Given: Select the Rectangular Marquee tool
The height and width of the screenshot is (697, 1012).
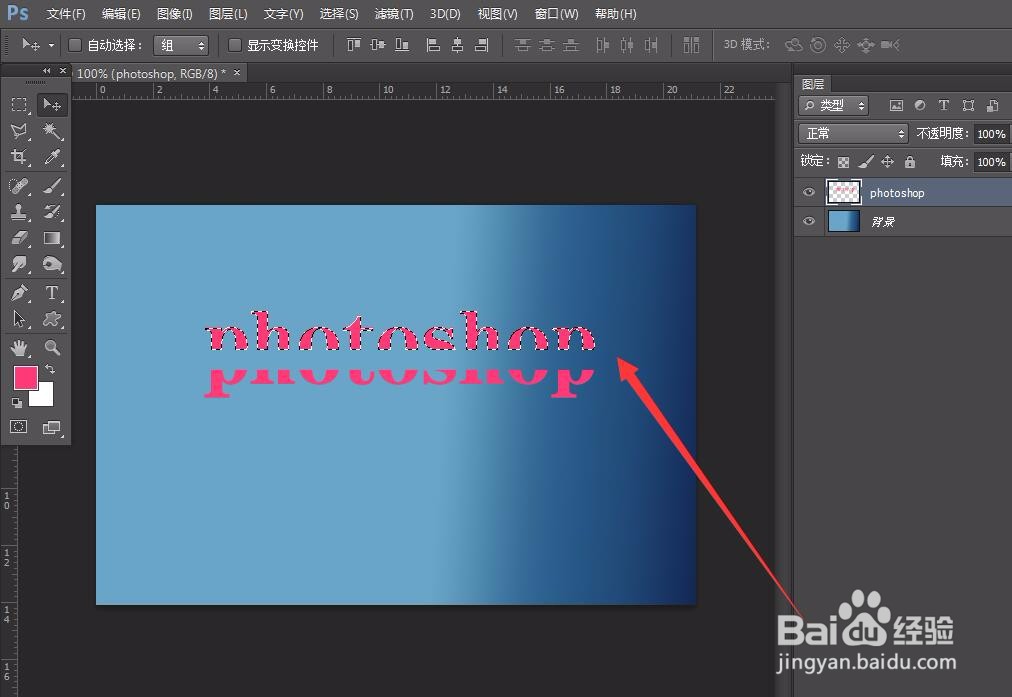Looking at the screenshot, I should click(x=19, y=105).
